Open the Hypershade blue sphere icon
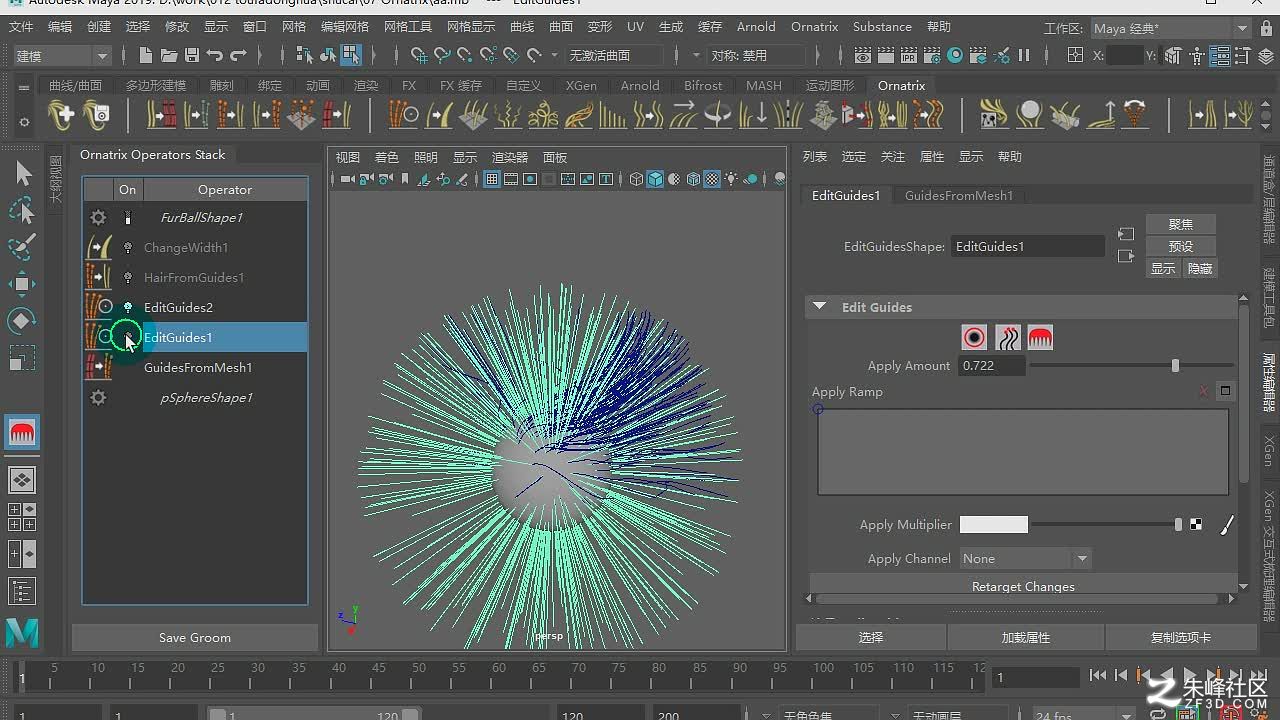Viewport: 1280px width, 720px height. coord(955,56)
